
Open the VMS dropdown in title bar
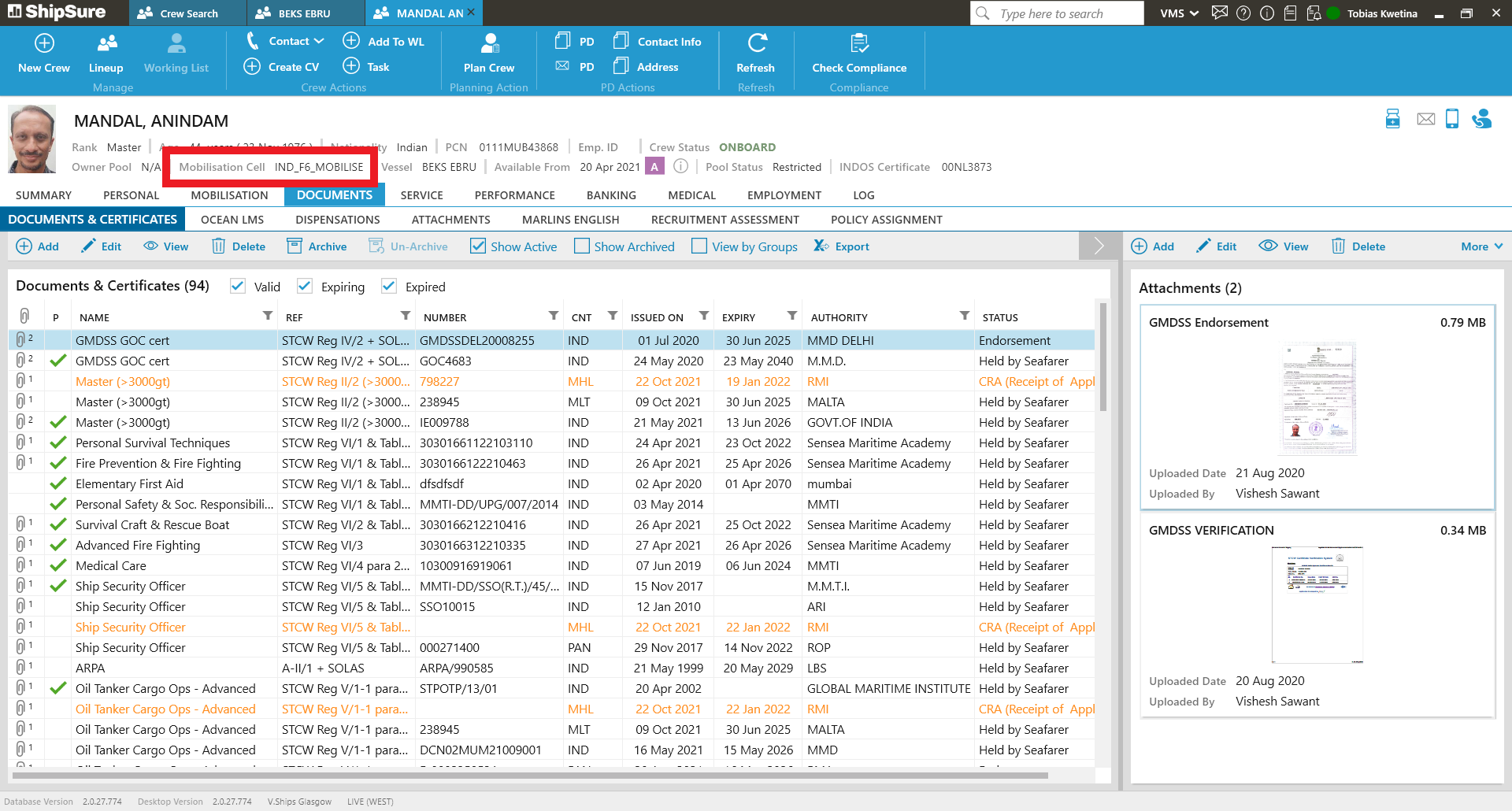(x=1179, y=13)
